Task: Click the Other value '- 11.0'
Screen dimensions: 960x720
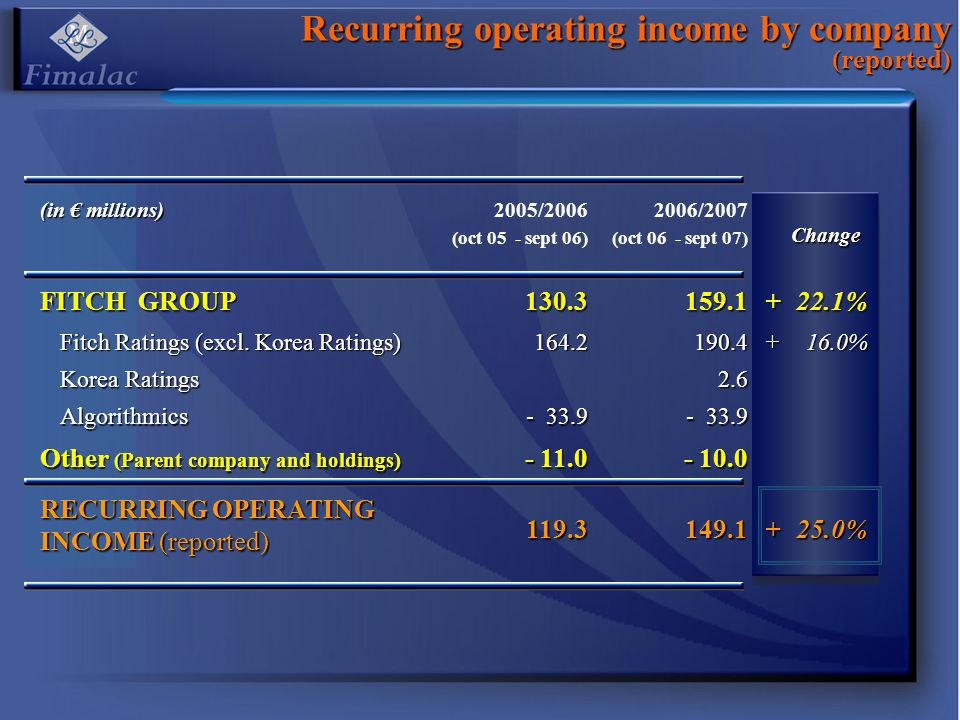Action: [x=556, y=459]
